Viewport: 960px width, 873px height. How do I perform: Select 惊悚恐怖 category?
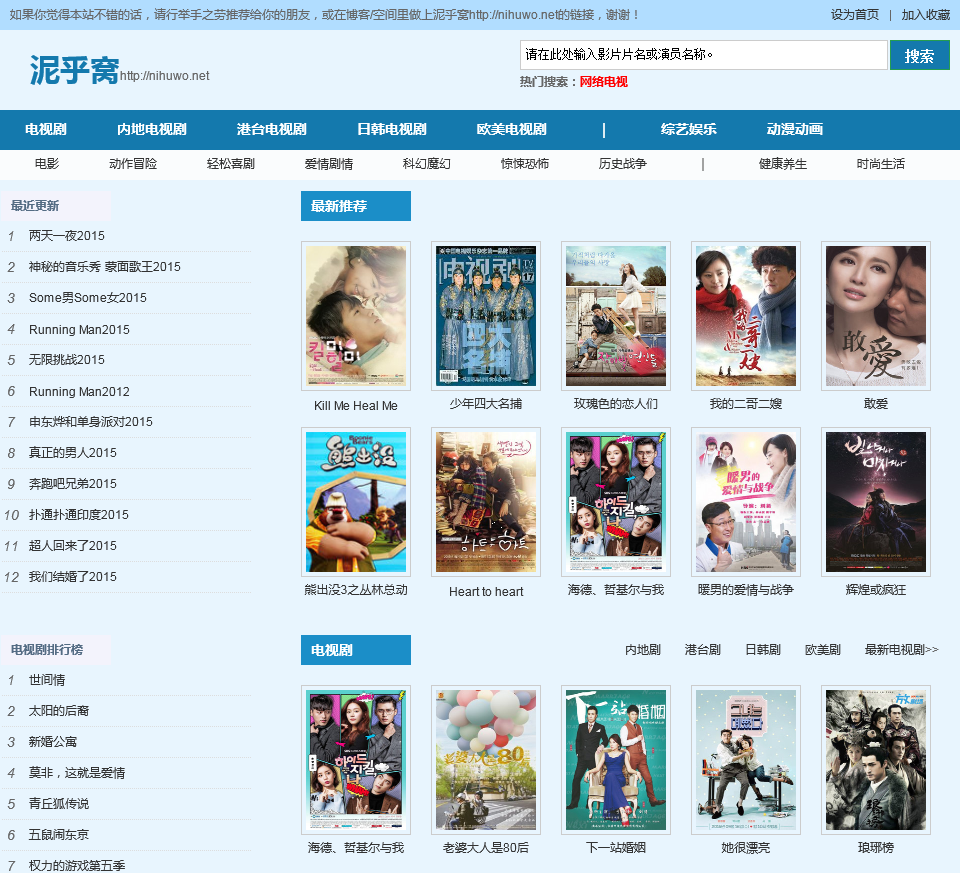click(525, 163)
